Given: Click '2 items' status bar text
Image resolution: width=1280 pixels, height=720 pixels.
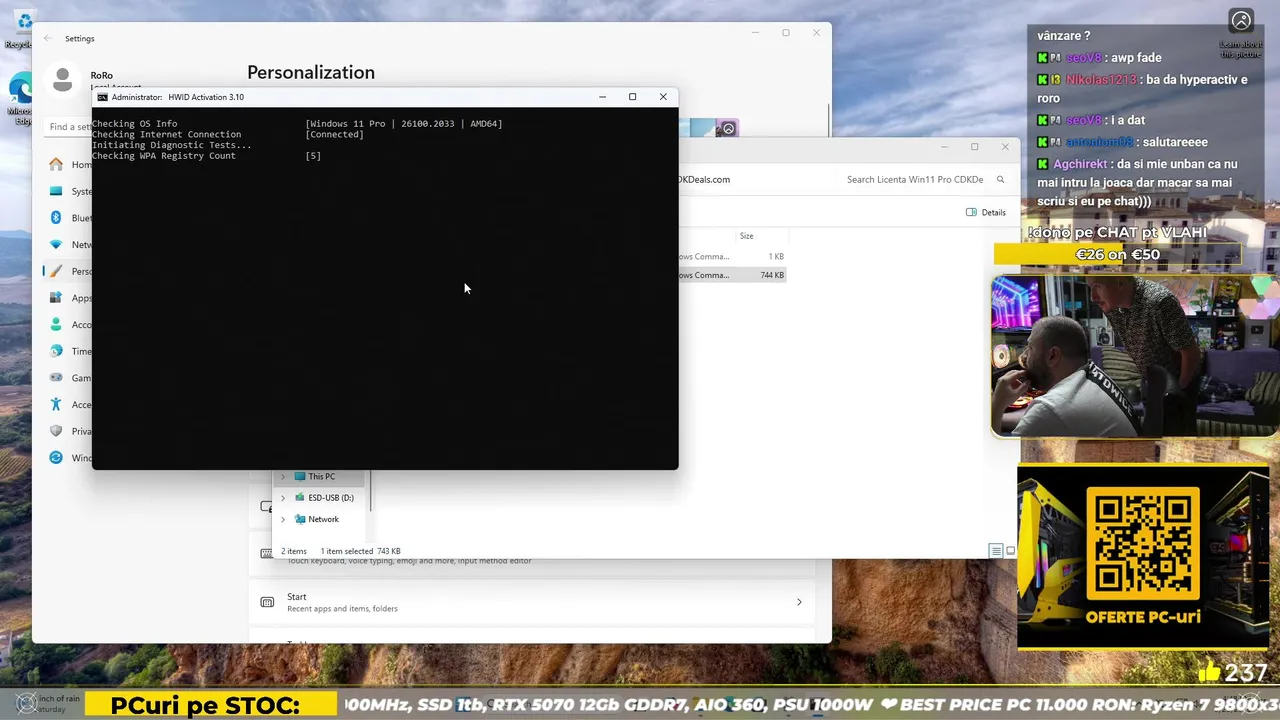Looking at the screenshot, I should pyautogui.click(x=294, y=551).
